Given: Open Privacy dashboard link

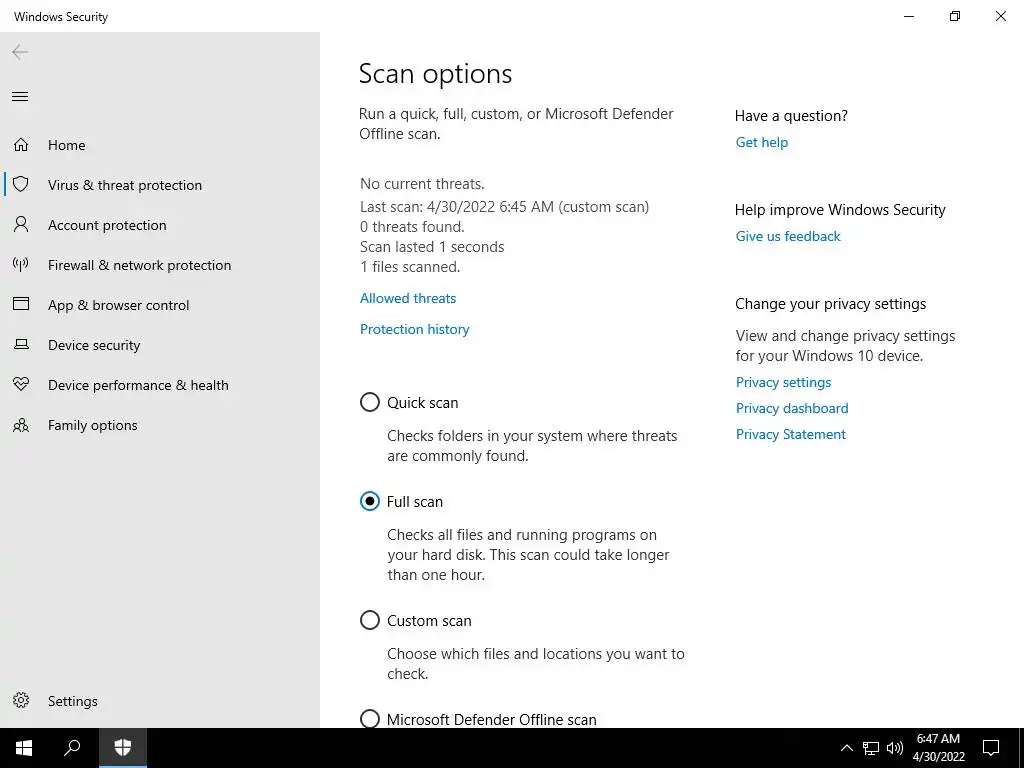Looking at the screenshot, I should pyautogui.click(x=792, y=408).
